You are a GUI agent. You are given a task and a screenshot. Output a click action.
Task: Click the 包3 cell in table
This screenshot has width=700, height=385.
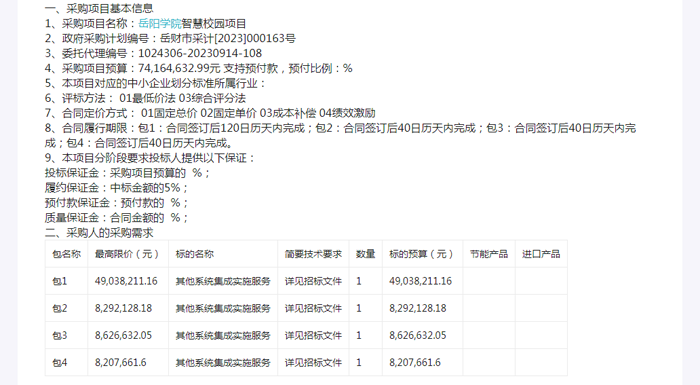click(x=59, y=335)
